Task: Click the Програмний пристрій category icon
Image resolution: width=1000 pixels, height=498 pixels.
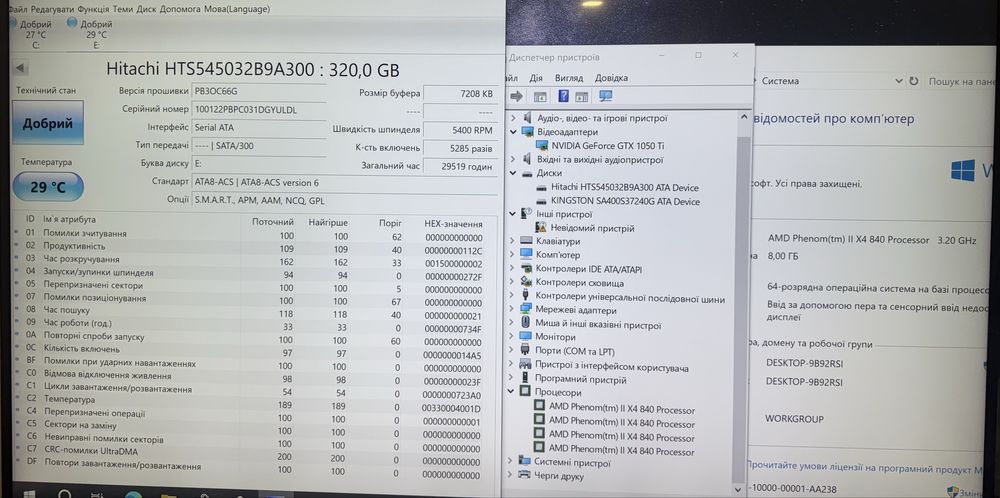Action: tap(526, 378)
